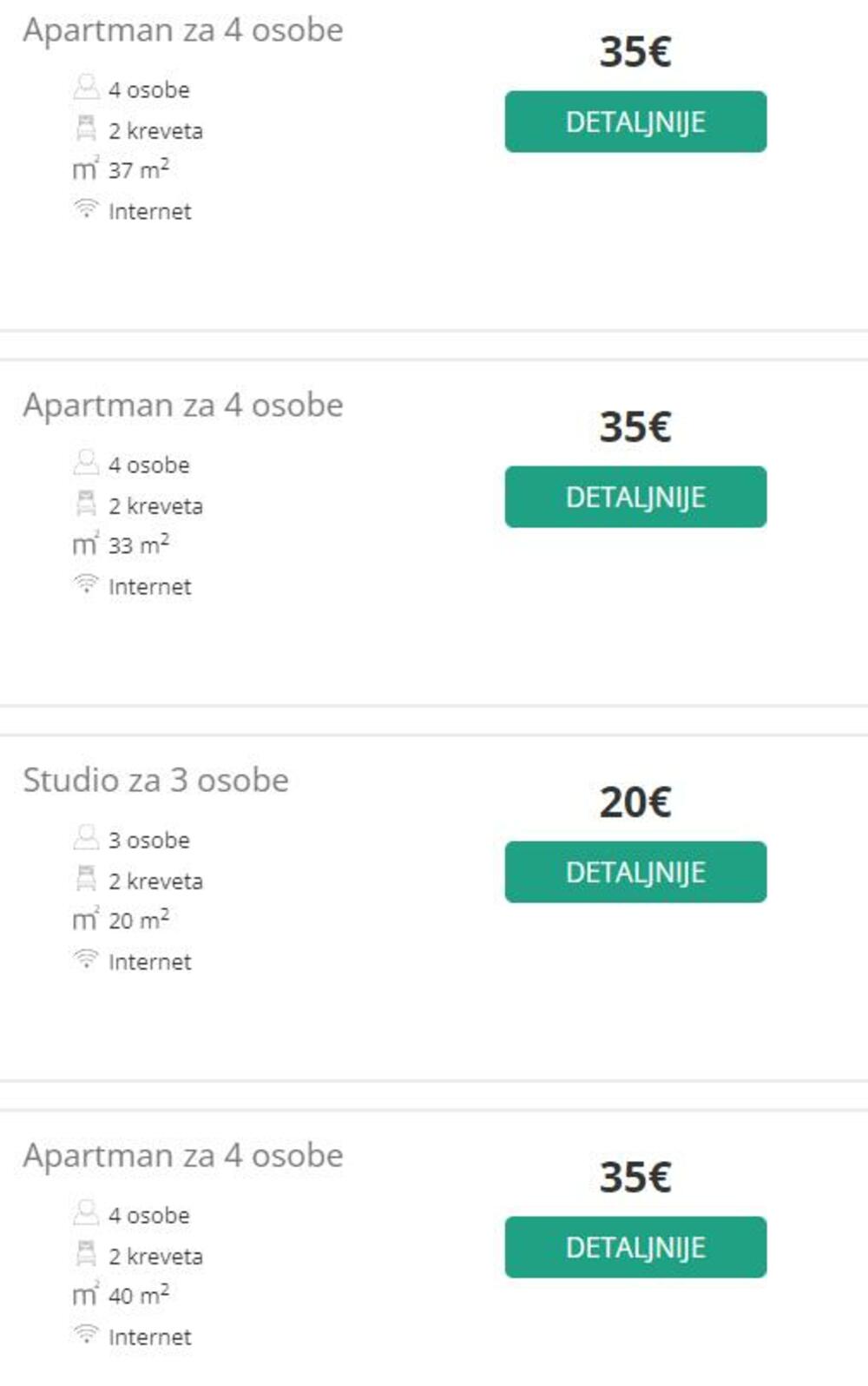The height and width of the screenshot is (1386, 868).
Task: Click the Wi-Fi icon in the 37 m² apartment
Action: [86, 209]
